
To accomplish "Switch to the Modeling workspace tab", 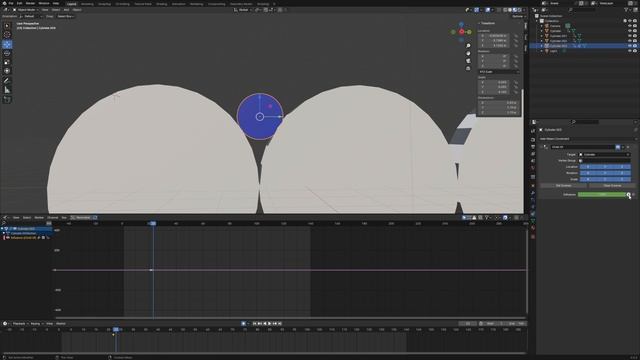I will click(87, 4).
